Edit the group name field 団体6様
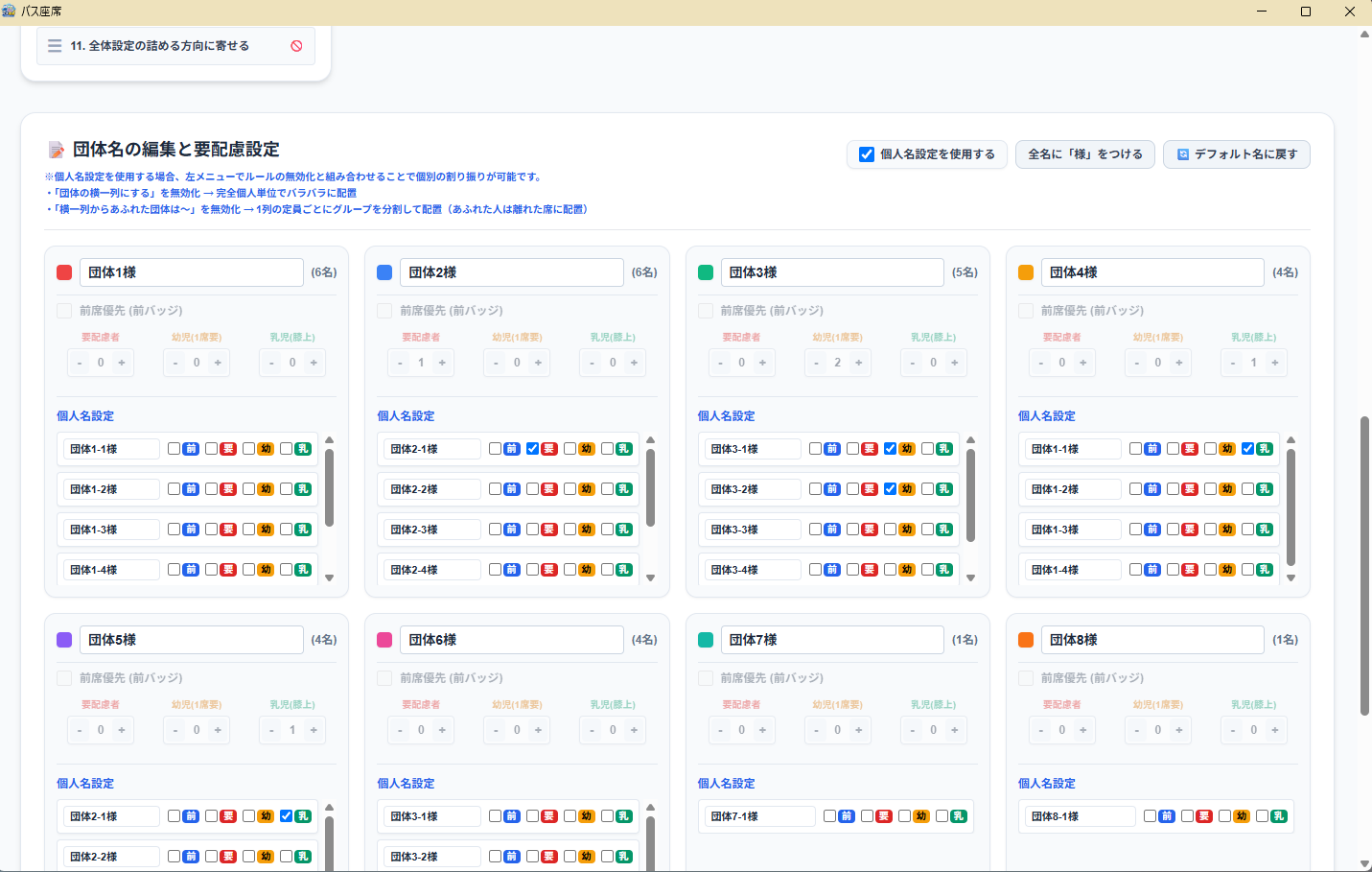 pos(512,640)
